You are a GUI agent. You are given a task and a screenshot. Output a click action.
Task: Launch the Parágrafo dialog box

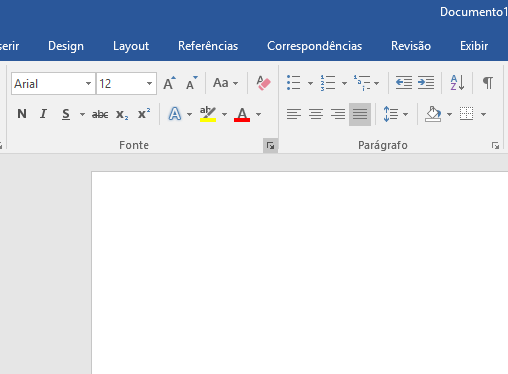495,146
